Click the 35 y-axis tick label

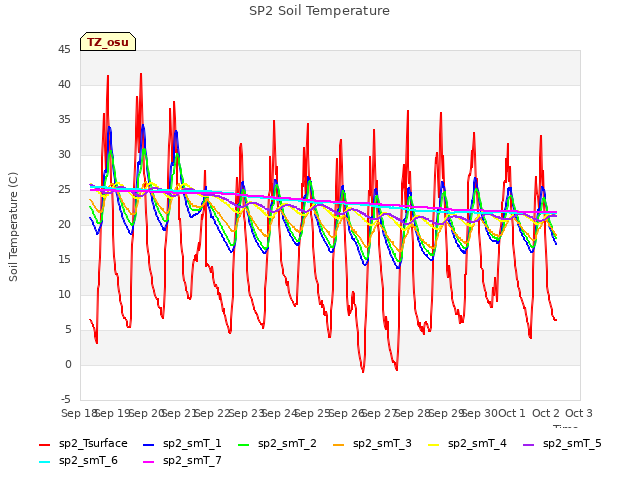64,120
